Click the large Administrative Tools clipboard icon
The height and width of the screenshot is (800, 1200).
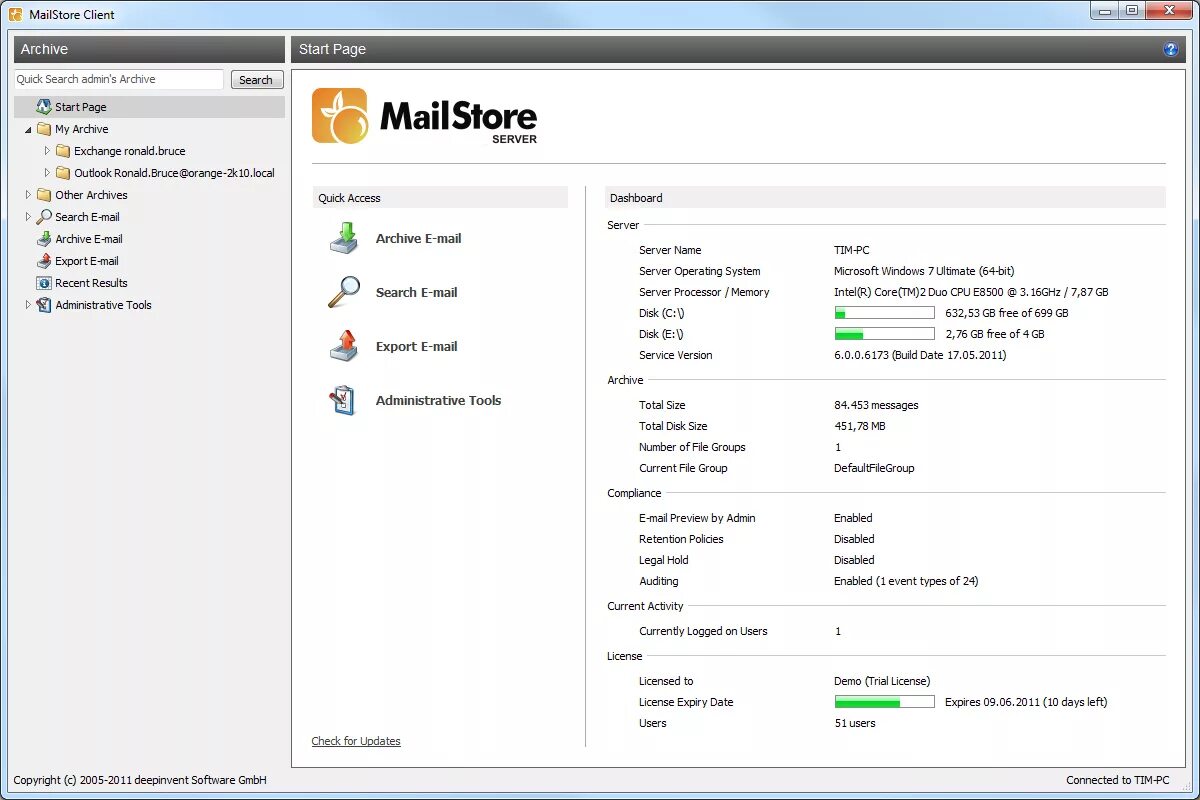(343, 400)
